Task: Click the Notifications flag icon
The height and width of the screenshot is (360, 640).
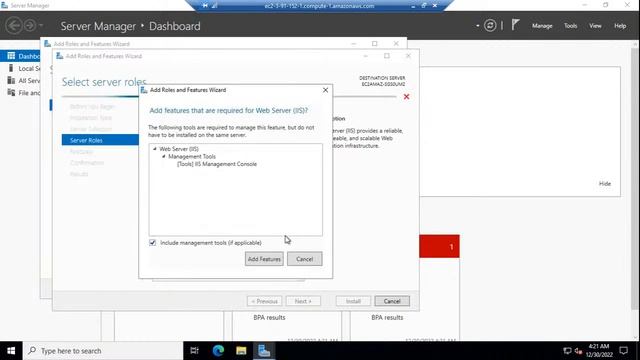Action: pos(515,25)
